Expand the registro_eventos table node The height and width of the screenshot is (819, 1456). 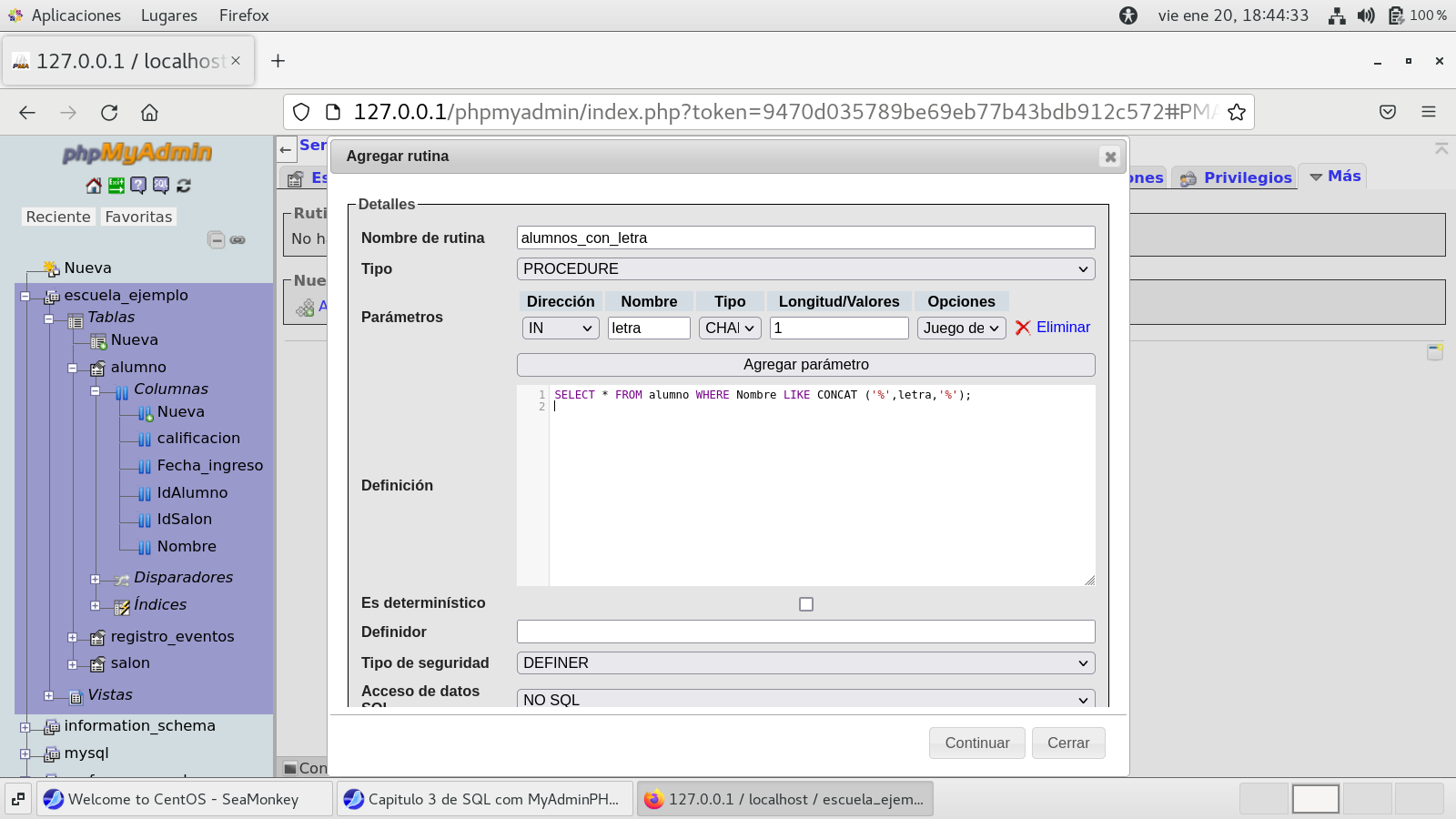point(73,638)
